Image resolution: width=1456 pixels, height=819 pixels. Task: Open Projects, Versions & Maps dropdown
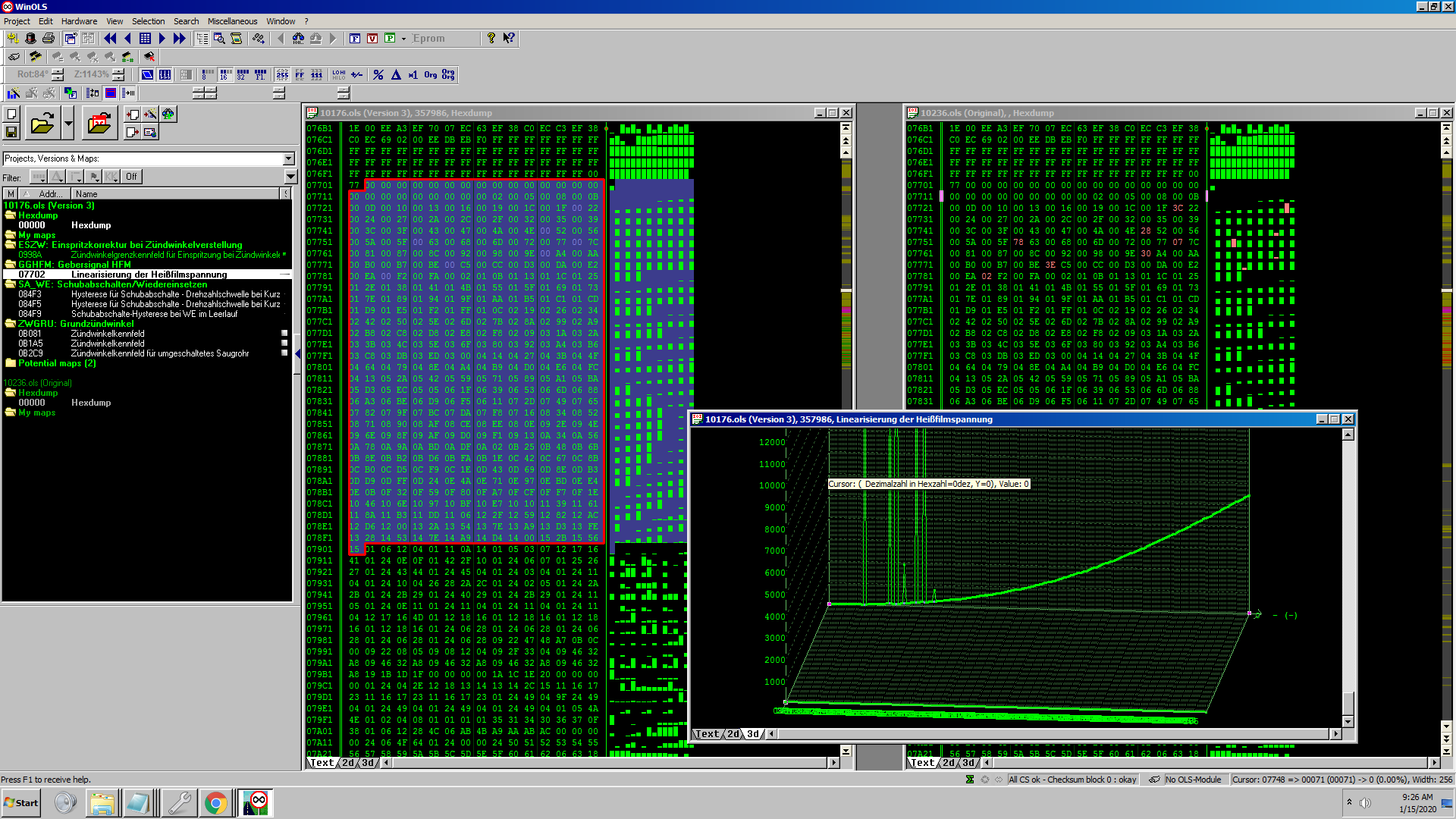click(x=288, y=158)
